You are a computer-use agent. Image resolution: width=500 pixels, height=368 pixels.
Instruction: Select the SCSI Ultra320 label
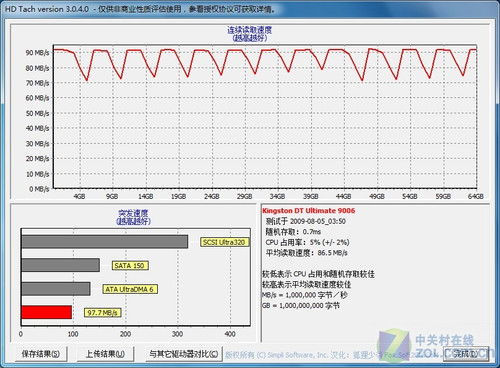tap(224, 242)
